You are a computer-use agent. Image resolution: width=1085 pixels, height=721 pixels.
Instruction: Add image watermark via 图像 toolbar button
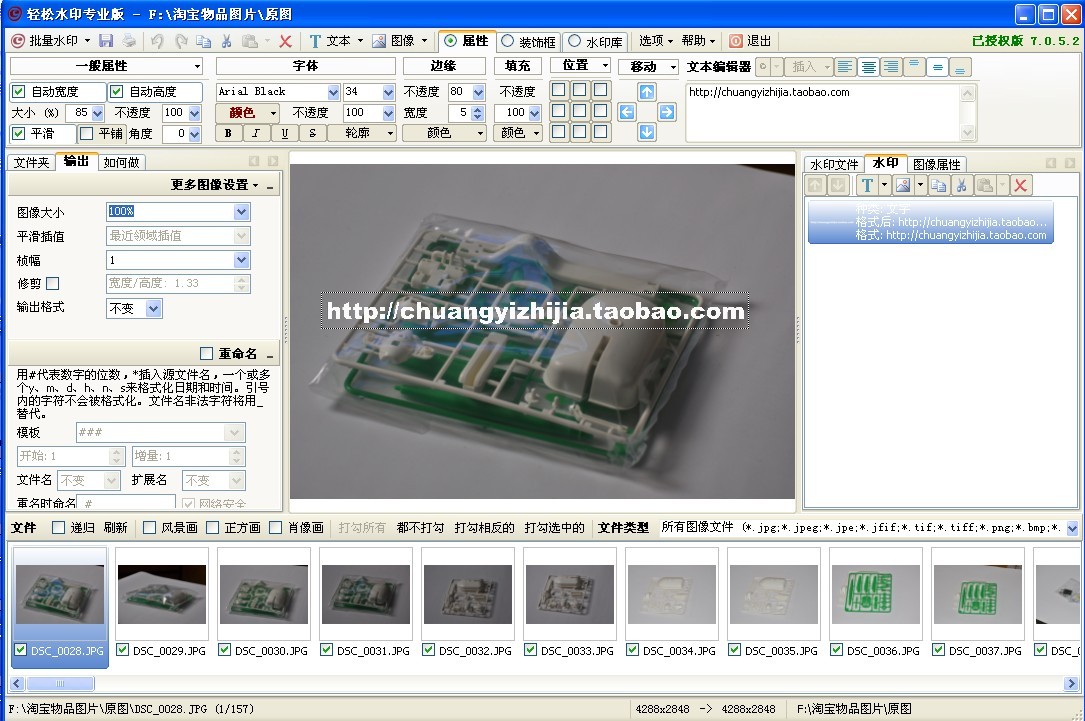[x=396, y=41]
